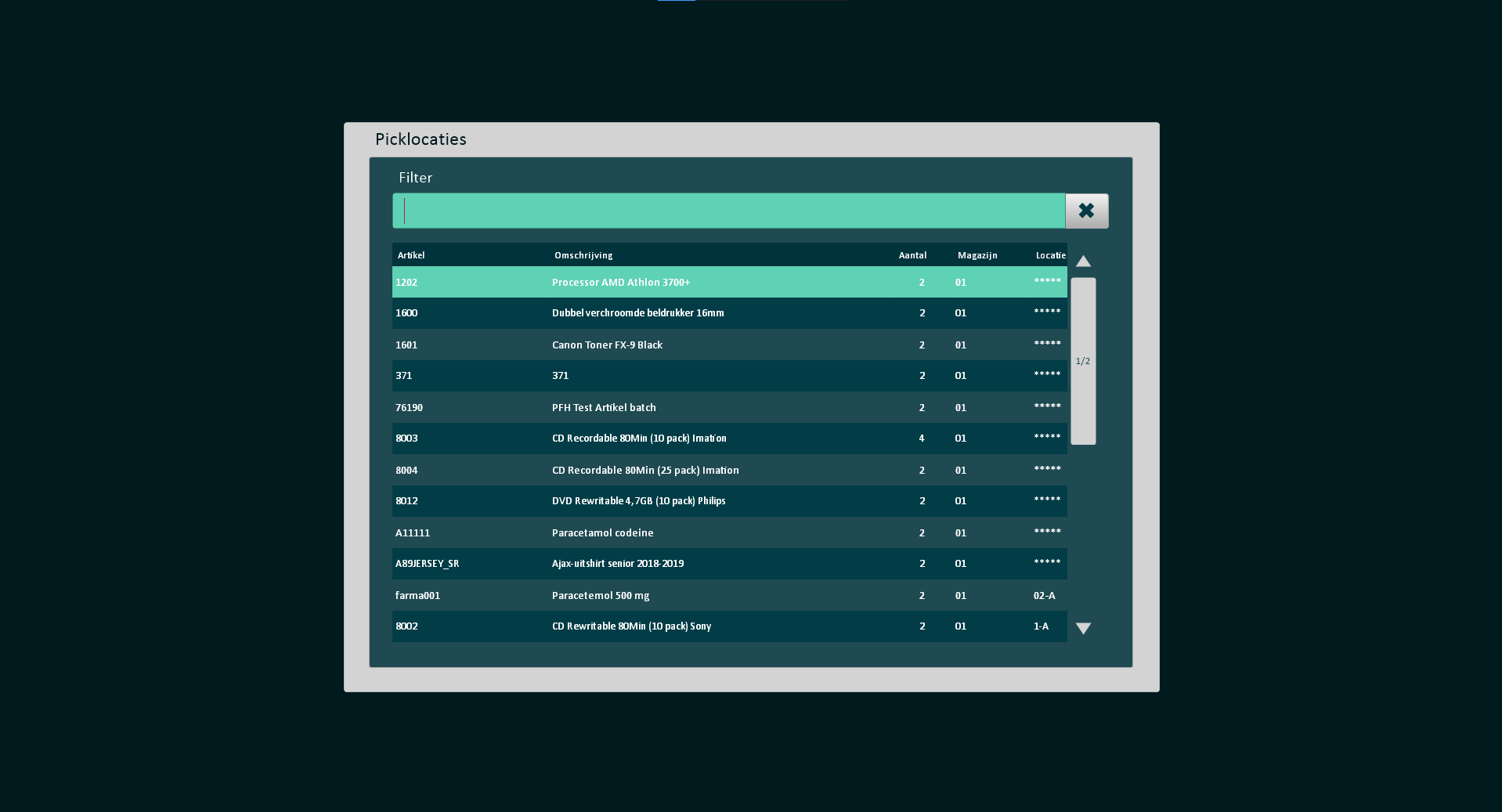Choose the Paracetemol 500 mg row
The height and width of the screenshot is (812, 1502).
click(x=728, y=595)
